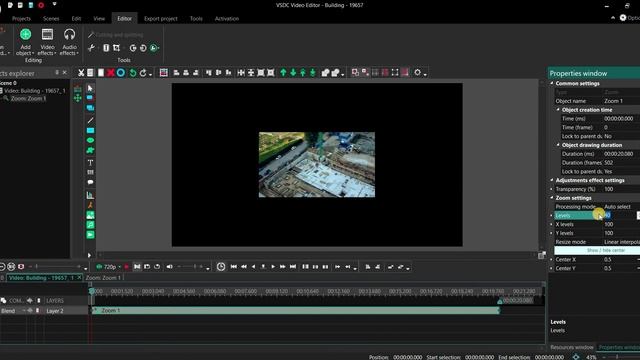
Task: Select the Add video tool
Action: point(90,235)
